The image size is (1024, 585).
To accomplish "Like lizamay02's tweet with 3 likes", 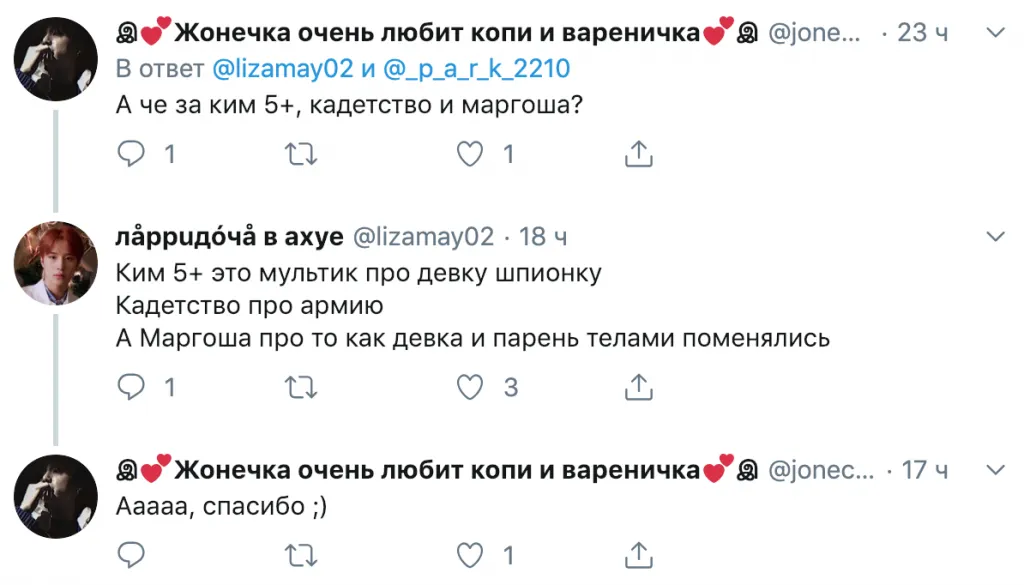I will 470,387.
